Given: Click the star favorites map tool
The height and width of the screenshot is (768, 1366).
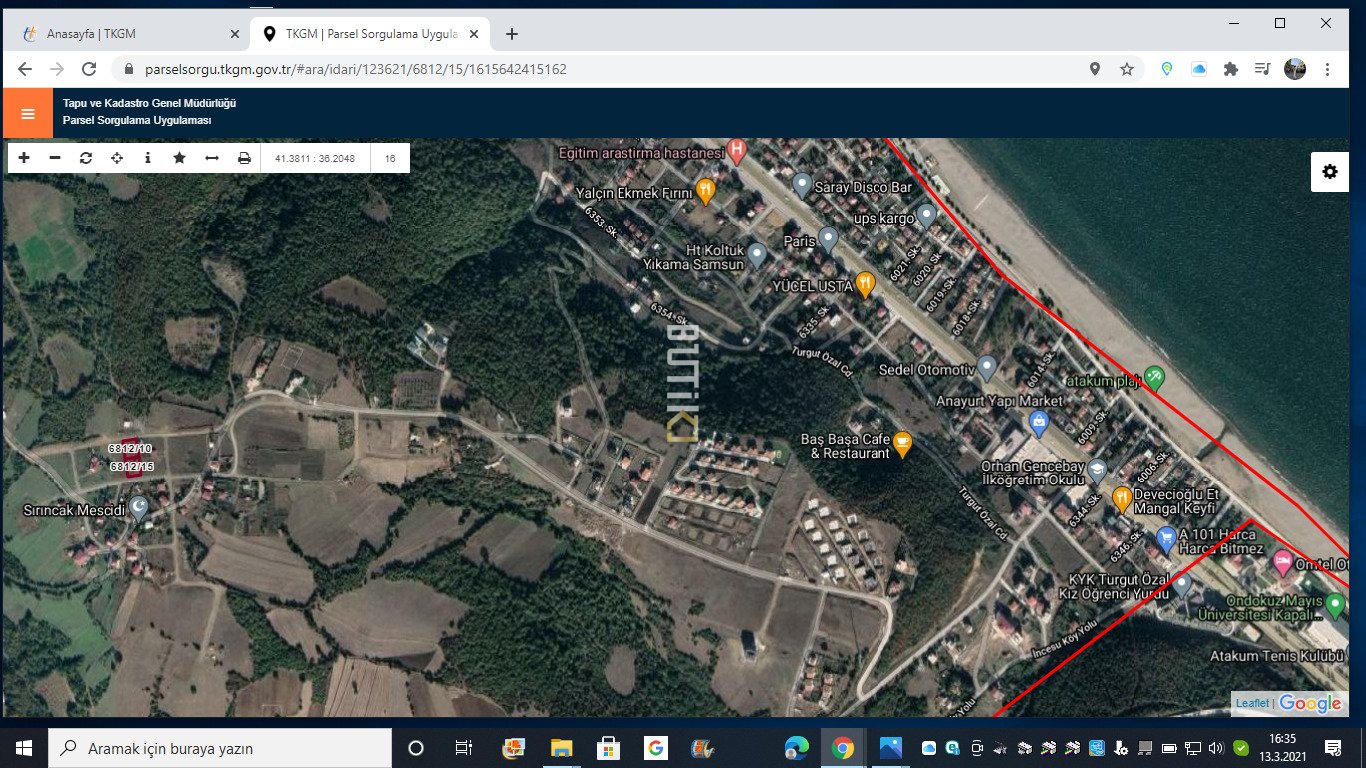Looking at the screenshot, I should 179,158.
